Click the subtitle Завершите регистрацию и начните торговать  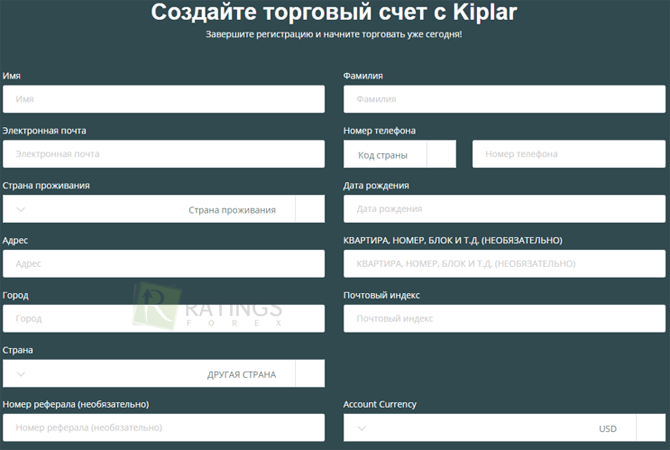point(334,34)
